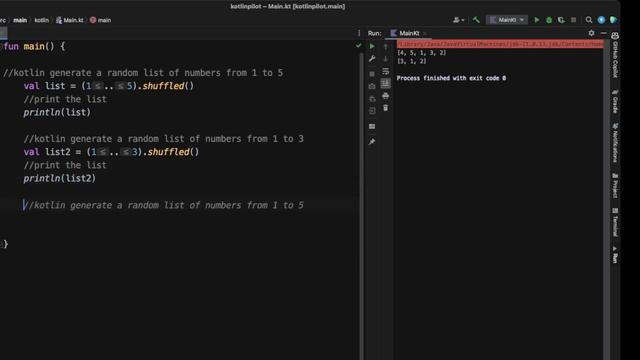This screenshot has height=360, width=640.
Task: Clear all console output trash icon
Action: point(385,108)
